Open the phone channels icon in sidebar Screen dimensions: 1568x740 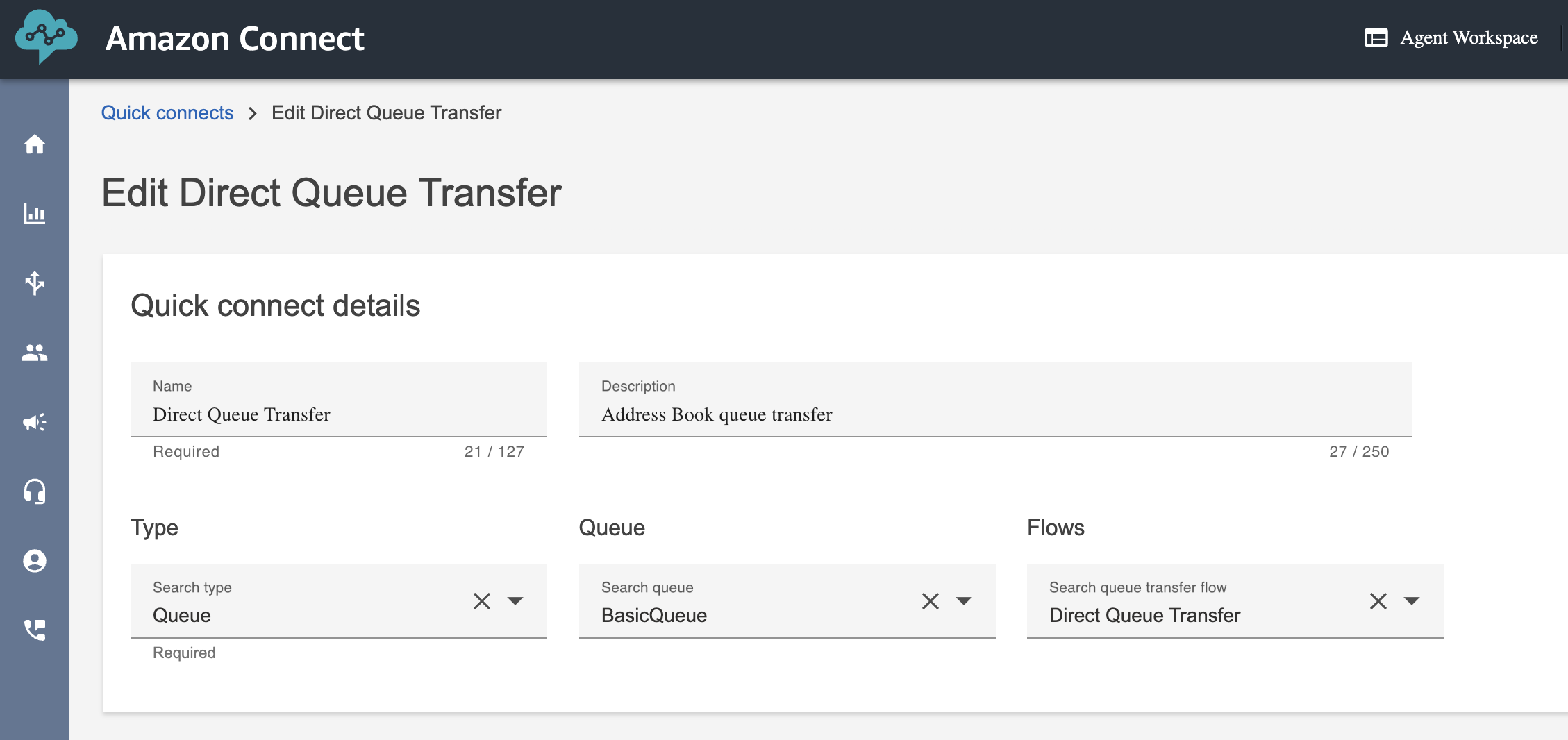pyautogui.click(x=35, y=630)
